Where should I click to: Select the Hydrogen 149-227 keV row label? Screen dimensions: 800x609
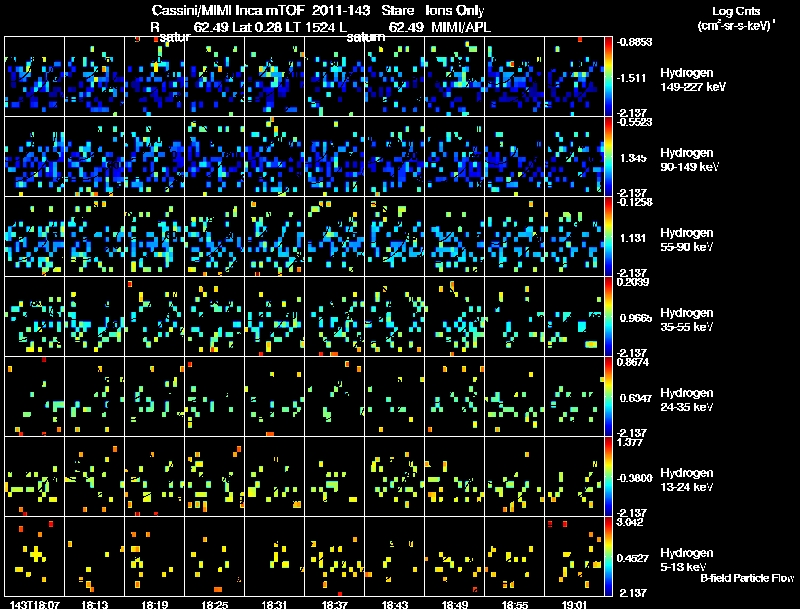point(692,80)
